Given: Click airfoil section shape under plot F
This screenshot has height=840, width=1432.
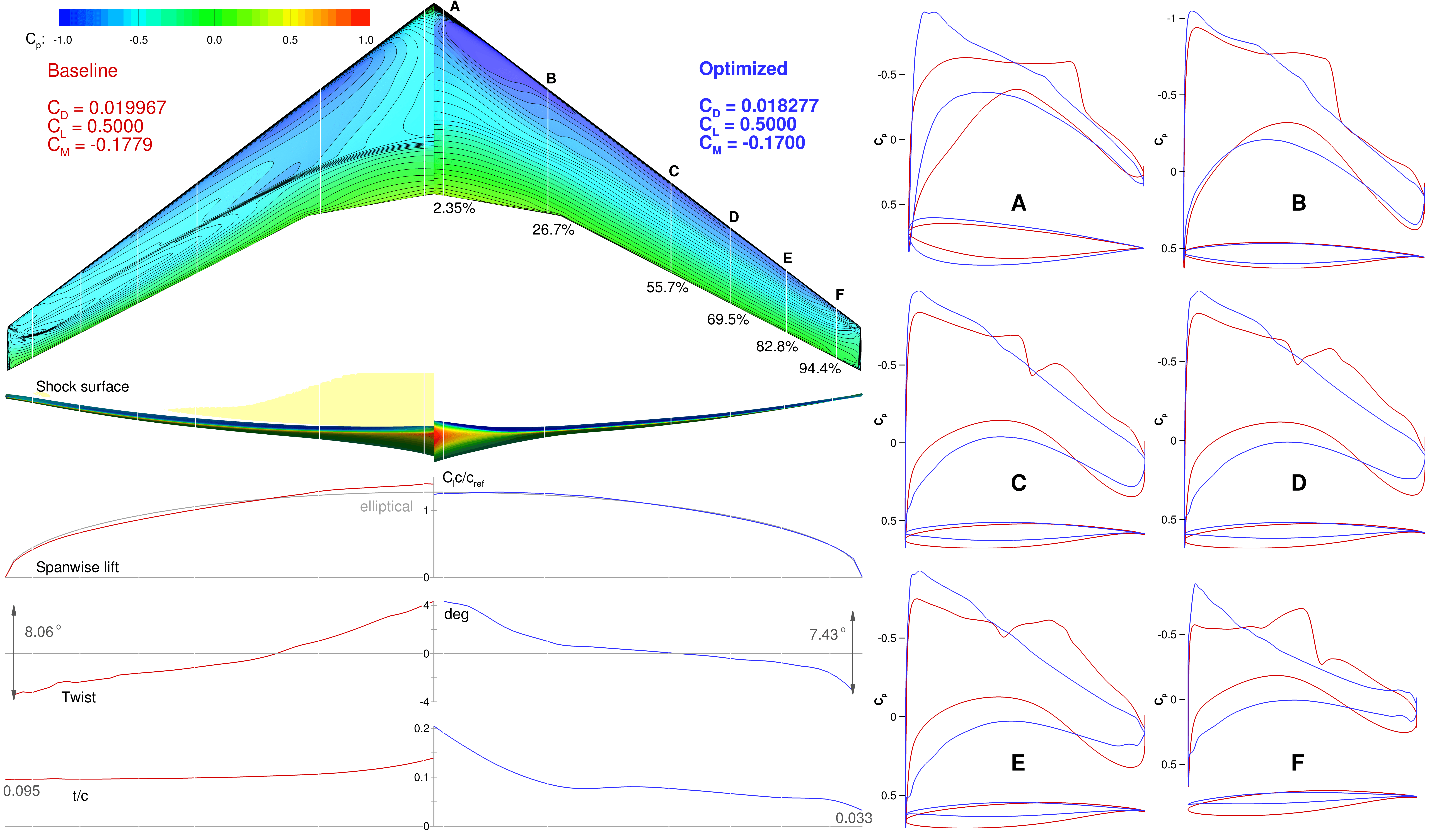Looking at the screenshot, I should [x=1302, y=803].
